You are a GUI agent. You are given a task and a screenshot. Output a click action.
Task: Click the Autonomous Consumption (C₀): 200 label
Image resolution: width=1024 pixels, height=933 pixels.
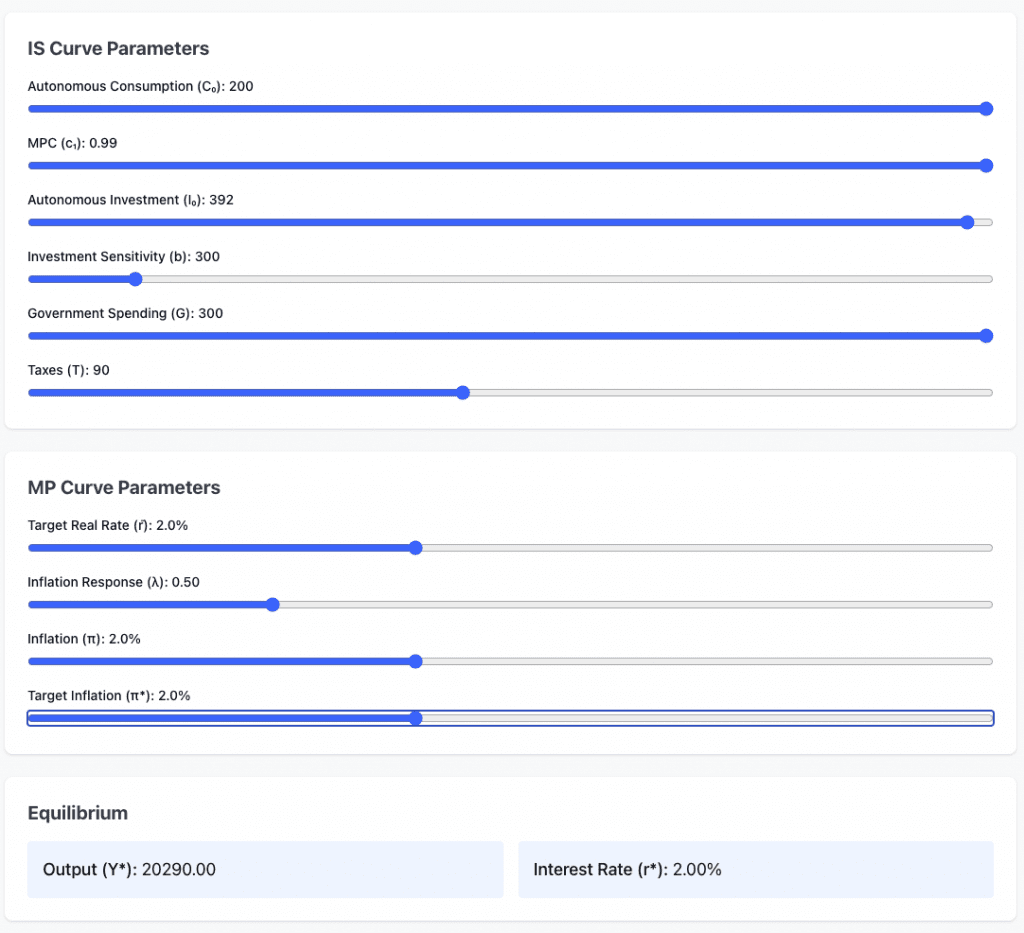140,86
